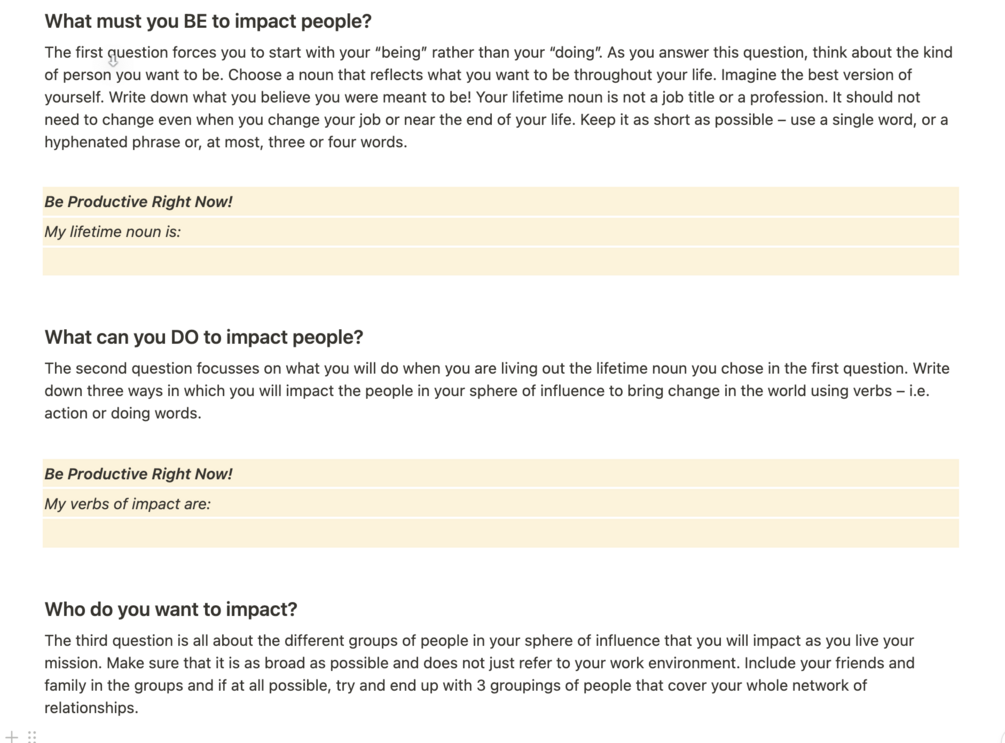This screenshot has width=1005, height=743.
Task: Click the empty box under "My lifetime noun is:"
Action: pos(500,262)
